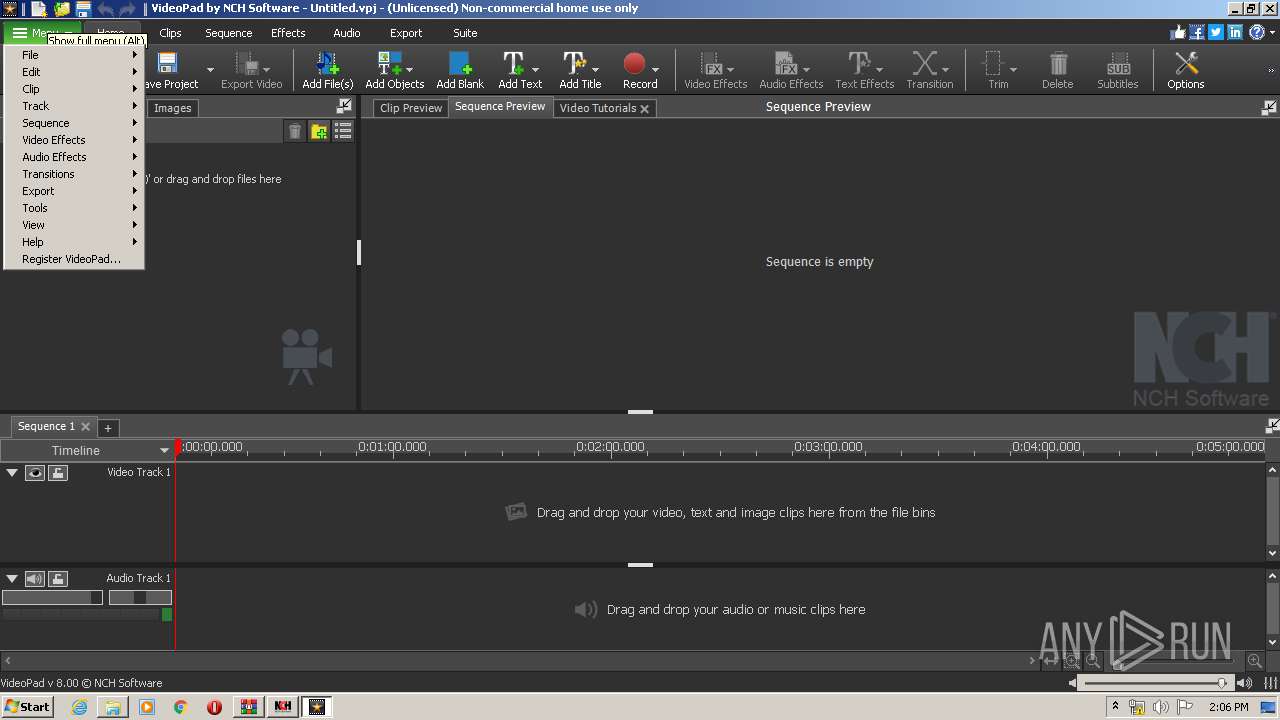Click the thumbs-up like icon
Image resolution: width=1280 pixels, height=720 pixels.
(x=1178, y=32)
